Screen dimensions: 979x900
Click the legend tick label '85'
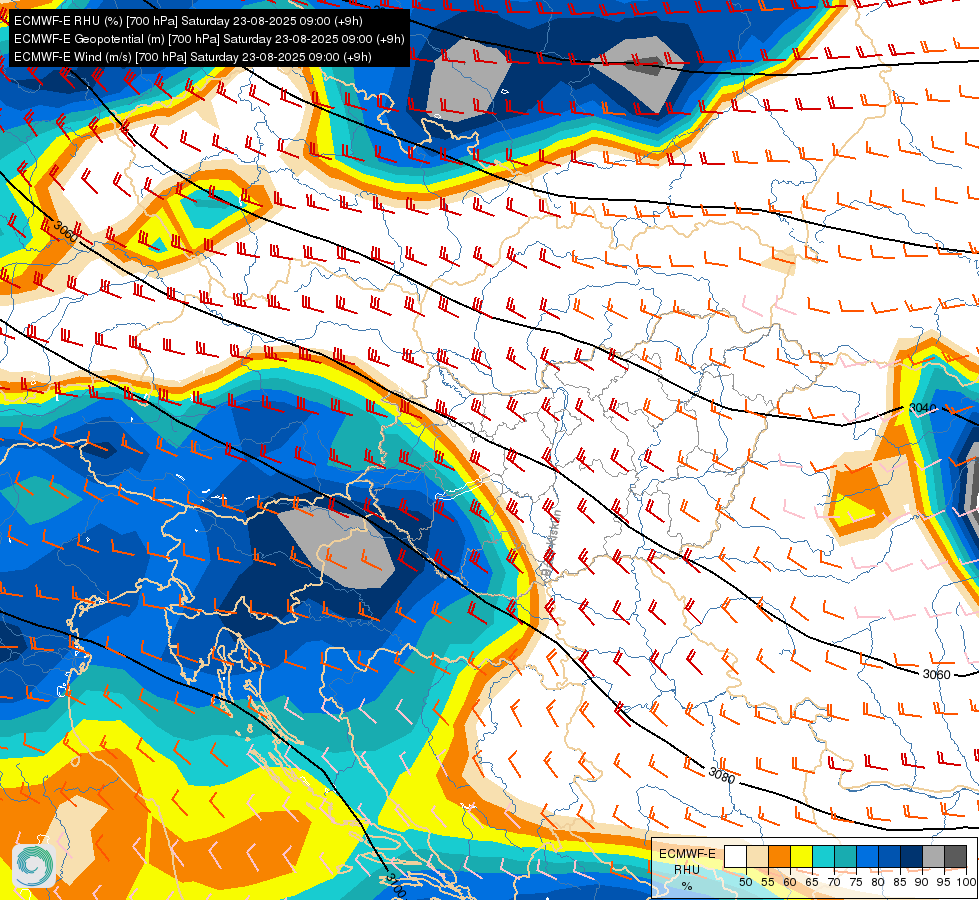[x=900, y=882]
